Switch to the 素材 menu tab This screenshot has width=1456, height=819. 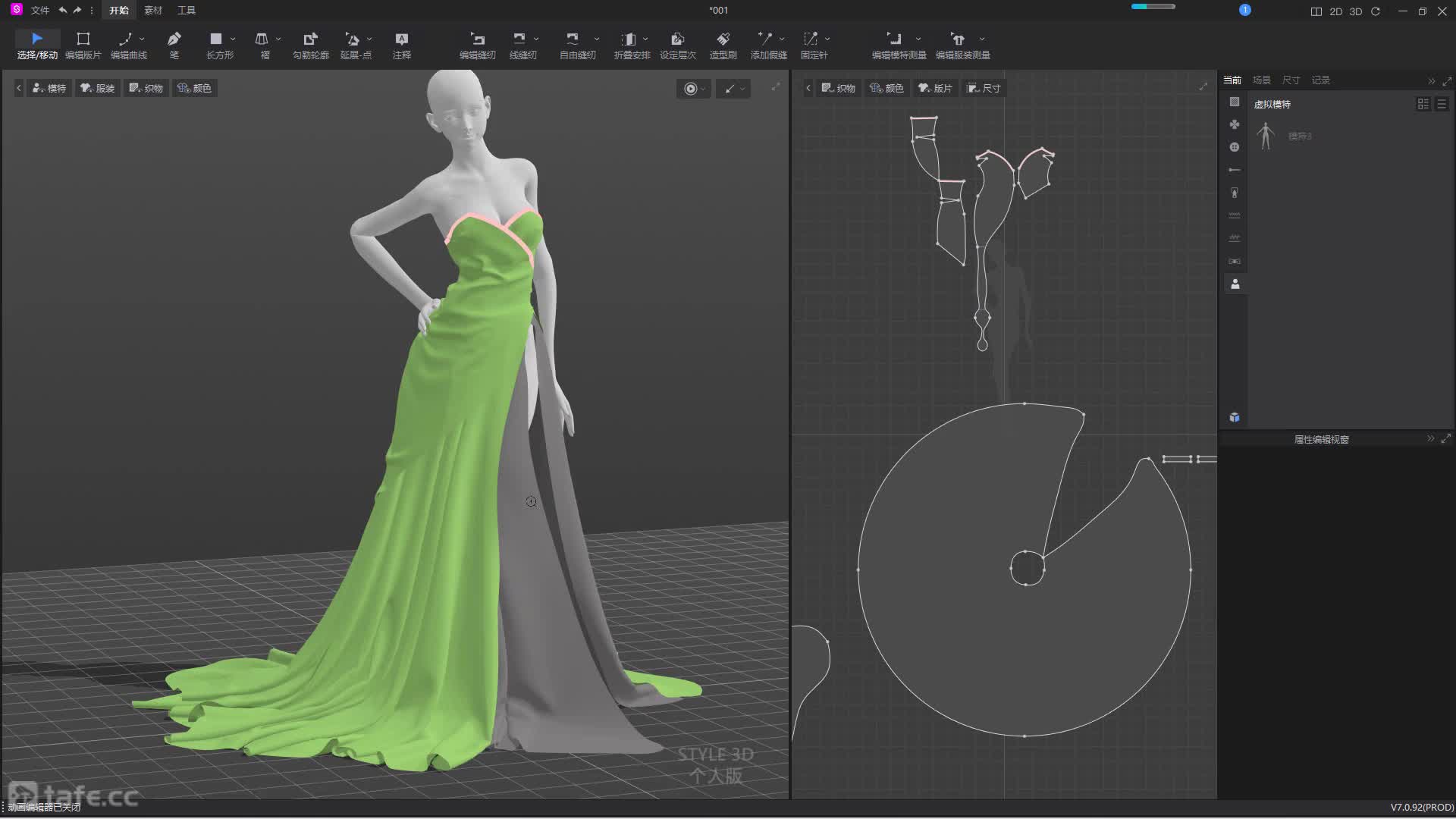pyautogui.click(x=153, y=11)
